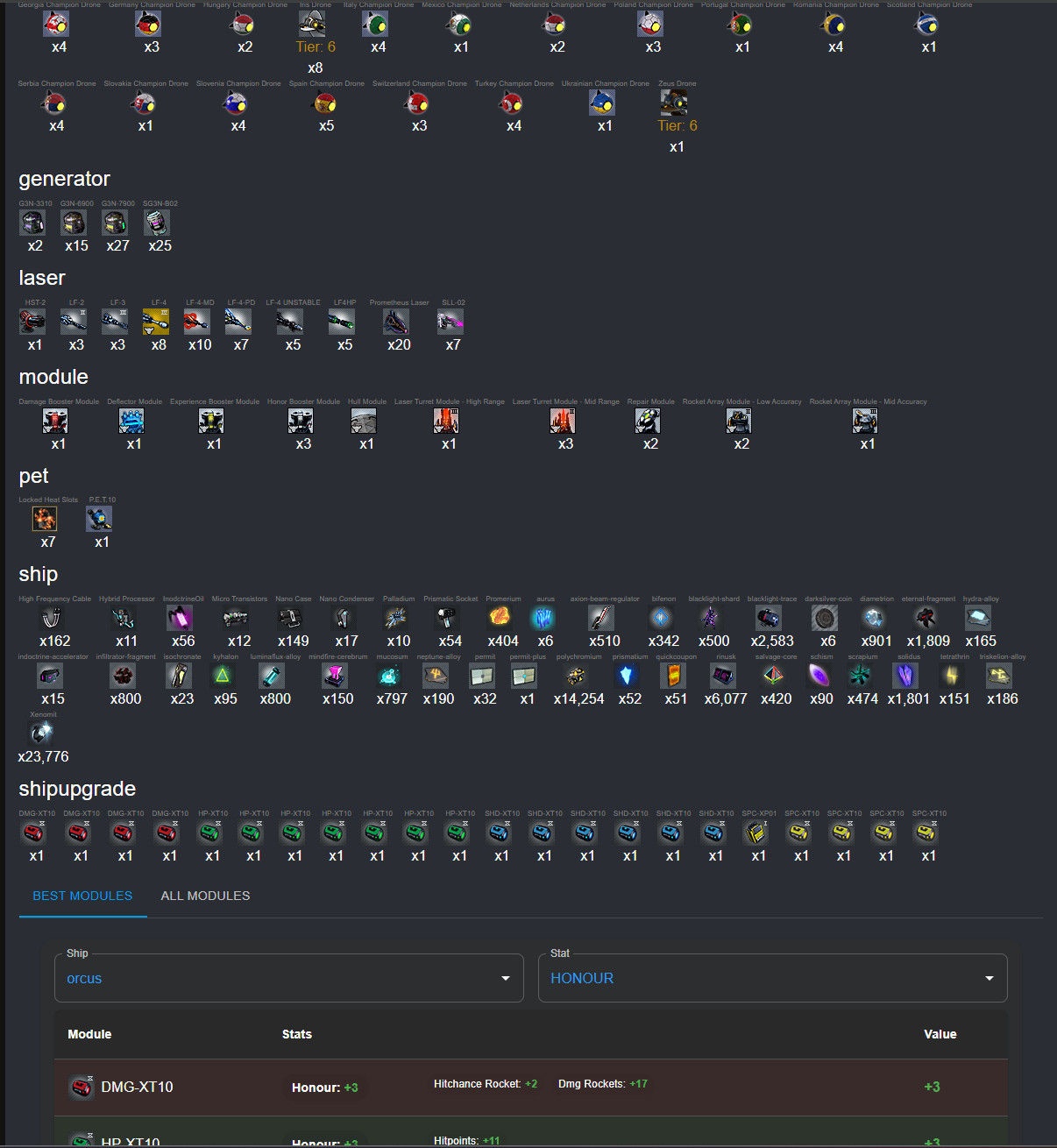Click the Value column header
This screenshot has height=1148, width=1057.
(x=940, y=1034)
